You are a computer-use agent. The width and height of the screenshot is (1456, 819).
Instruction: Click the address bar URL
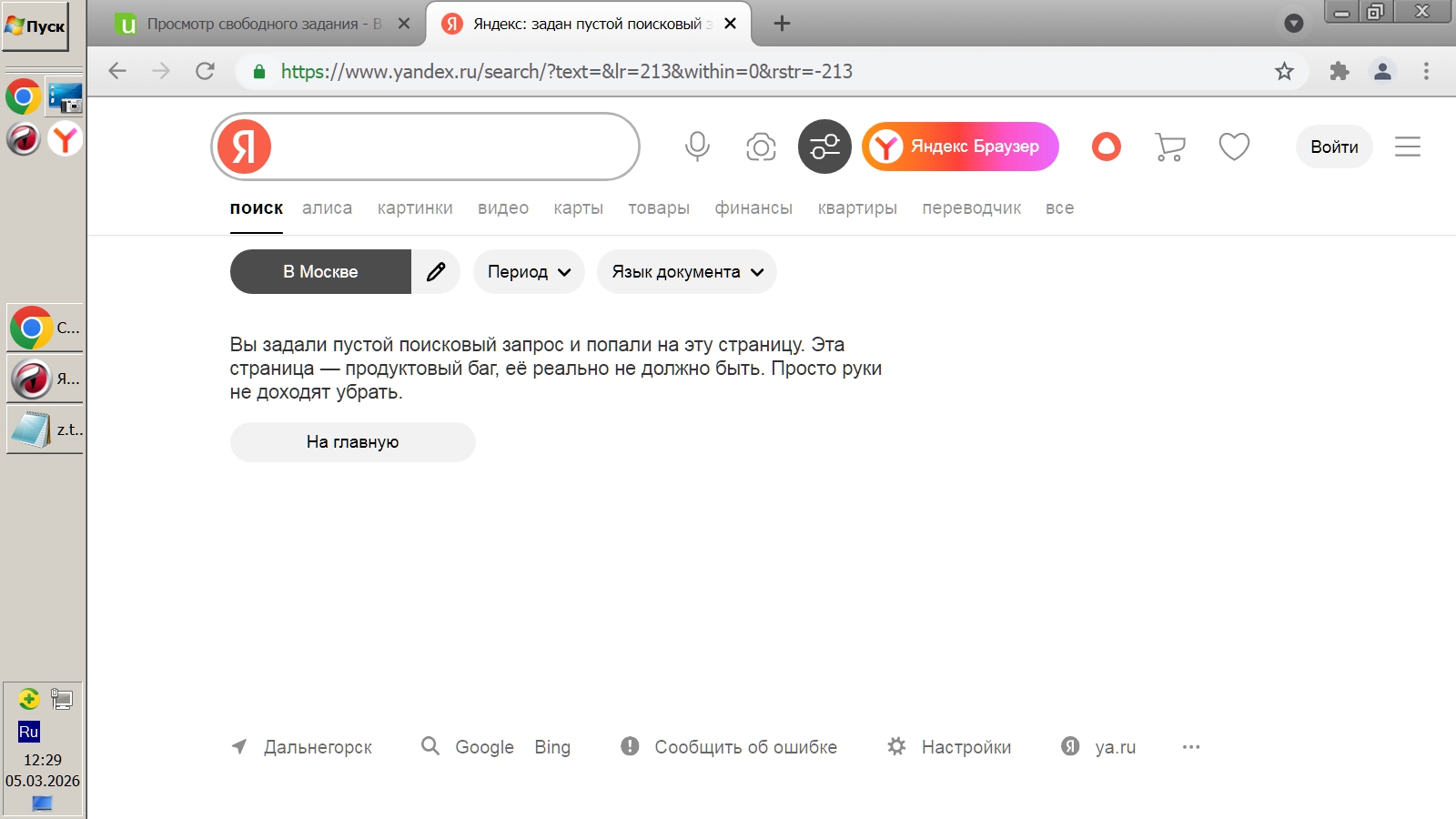tap(567, 71)
